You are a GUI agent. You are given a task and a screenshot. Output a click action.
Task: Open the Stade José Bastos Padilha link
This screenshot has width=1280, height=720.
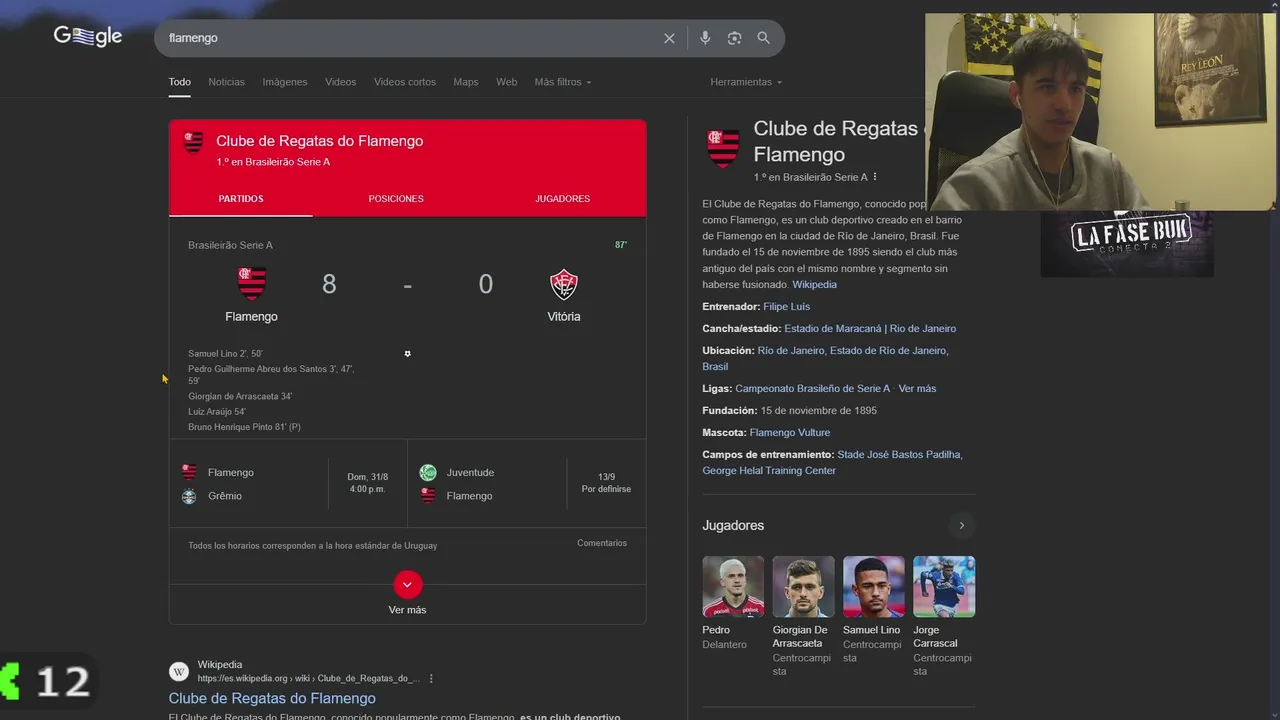899,455
